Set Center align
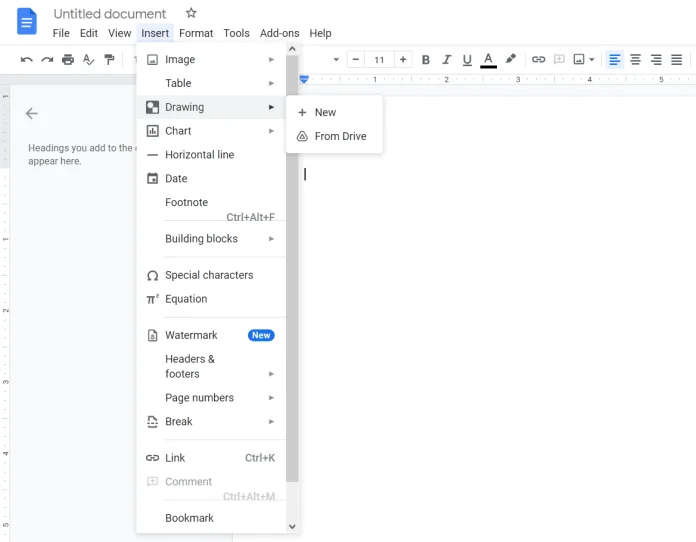The width and height of the screenshot is (696, 542). pos(635,59)
